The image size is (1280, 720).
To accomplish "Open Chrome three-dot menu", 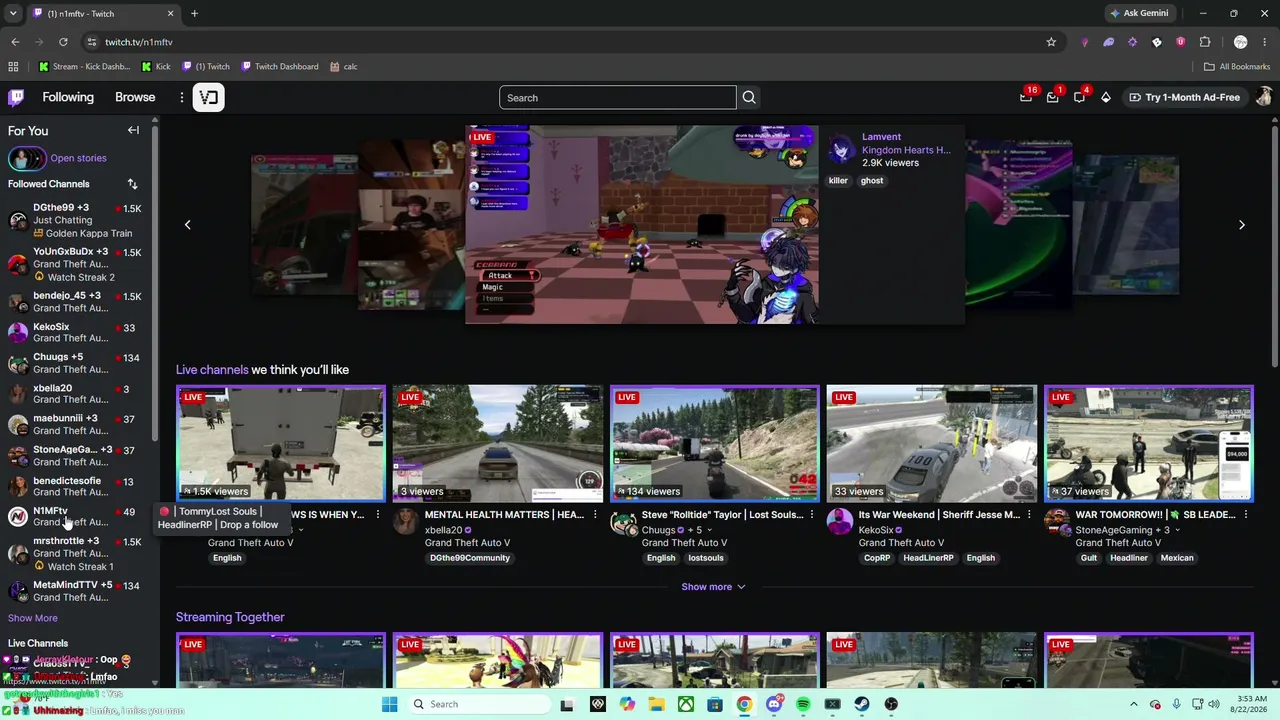I will tap(1266, 42).
